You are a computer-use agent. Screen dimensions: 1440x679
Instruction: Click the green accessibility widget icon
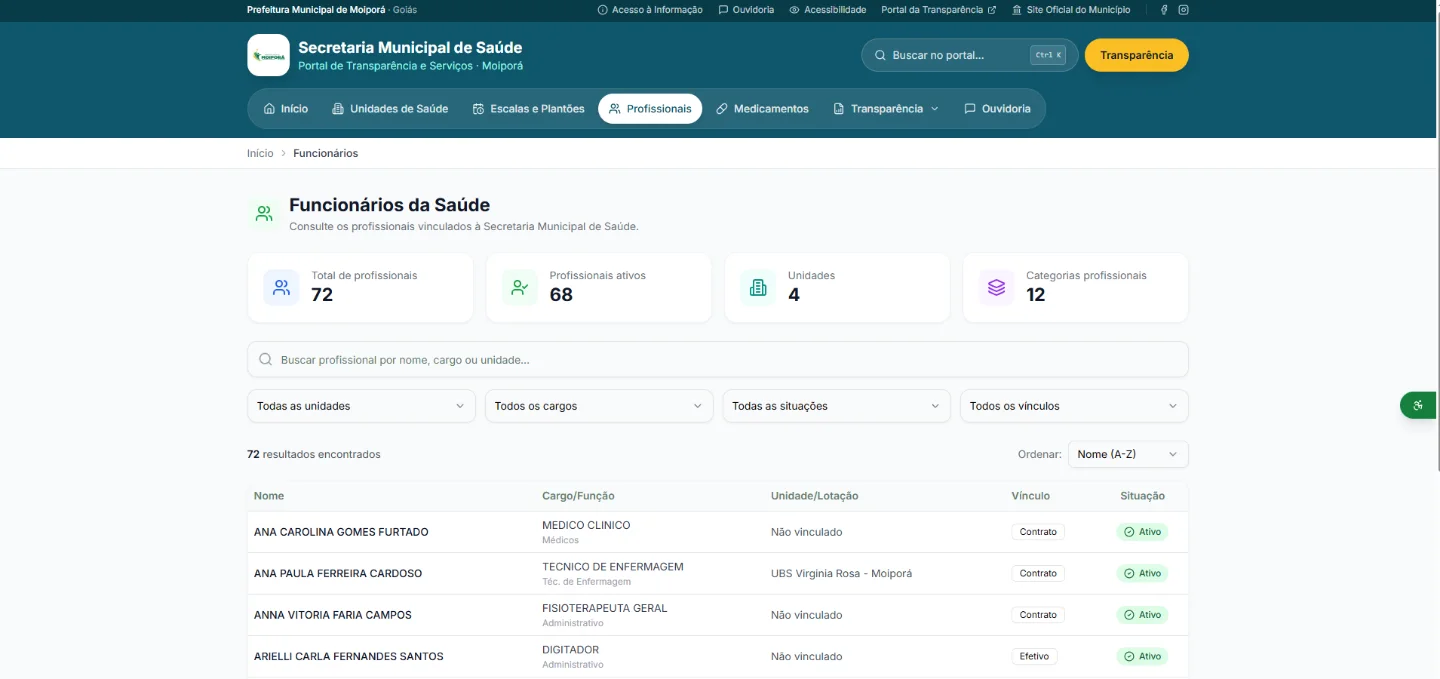[x=1418, y=406]
